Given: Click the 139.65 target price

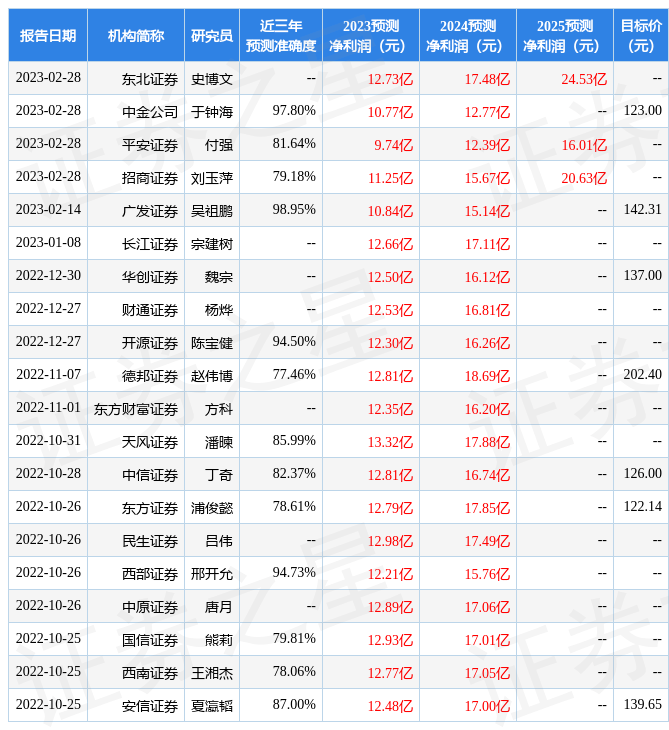Looking at the screenshot, I should (x=642, y=704).
